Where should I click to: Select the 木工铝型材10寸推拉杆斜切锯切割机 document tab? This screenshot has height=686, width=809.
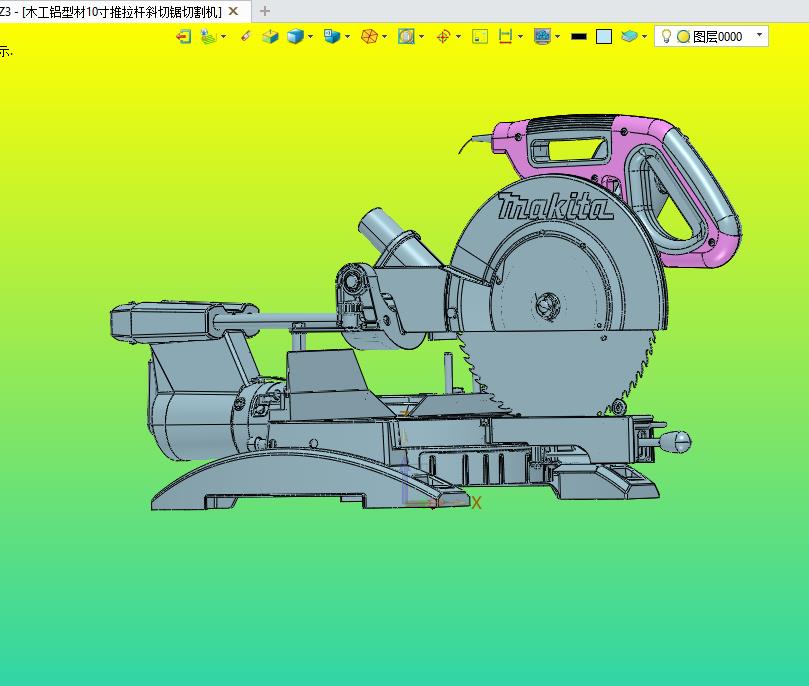point(122,11)
